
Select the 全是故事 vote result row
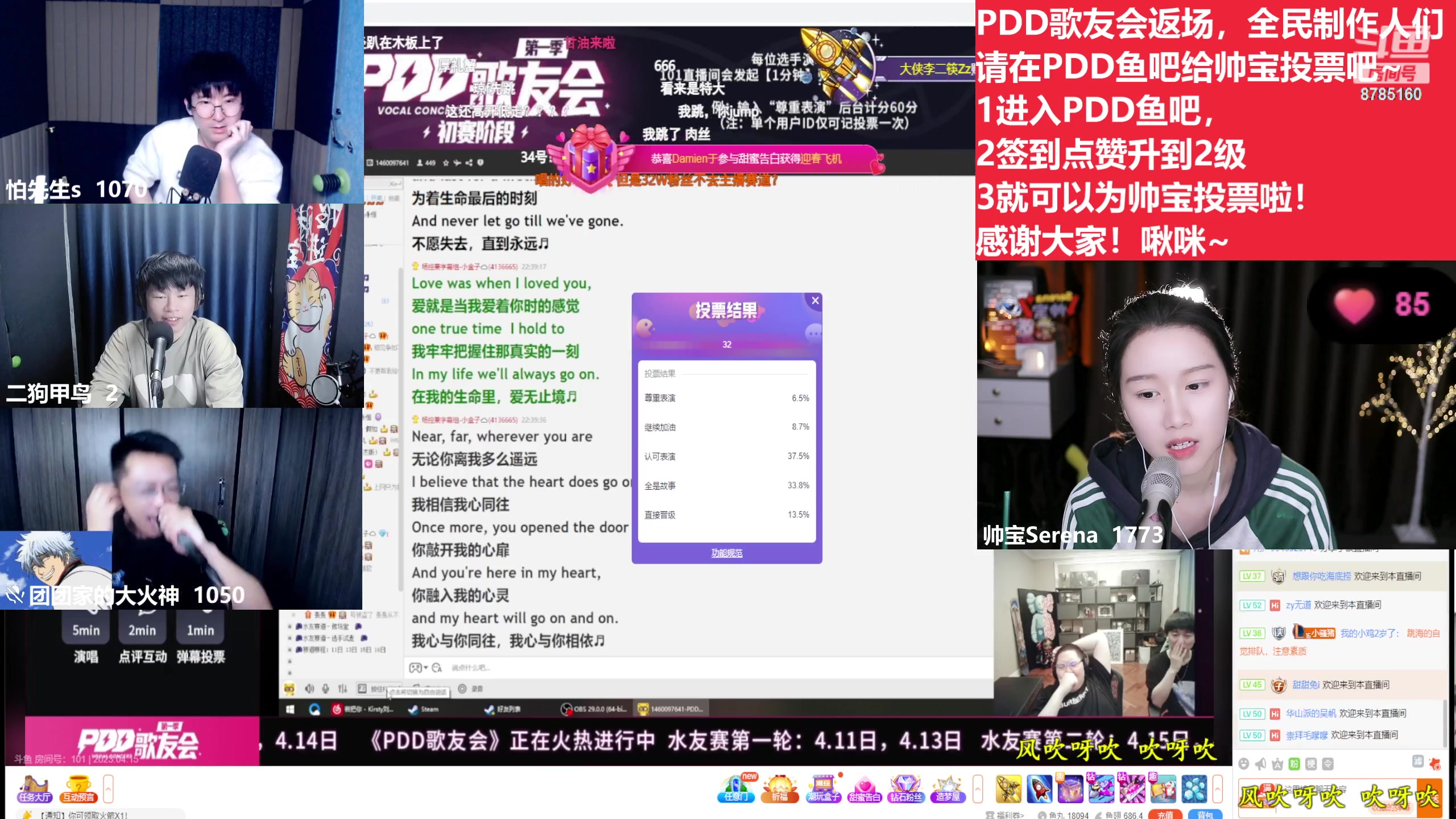tap(726, 485)
